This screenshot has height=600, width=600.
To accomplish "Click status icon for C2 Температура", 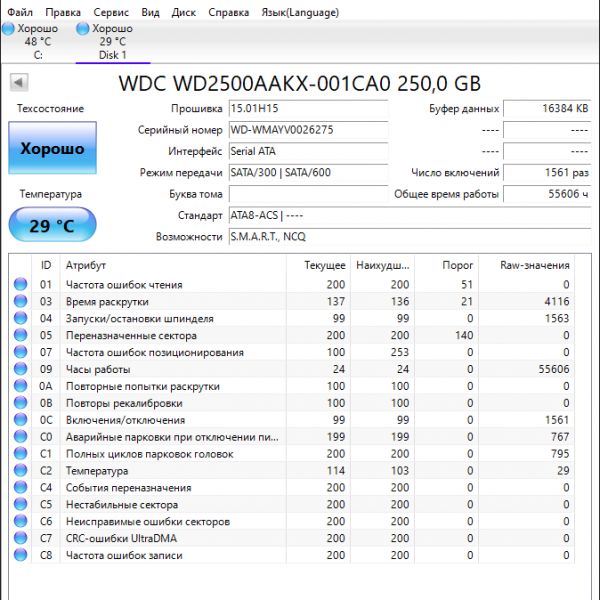I will click(x=20, y=470).
